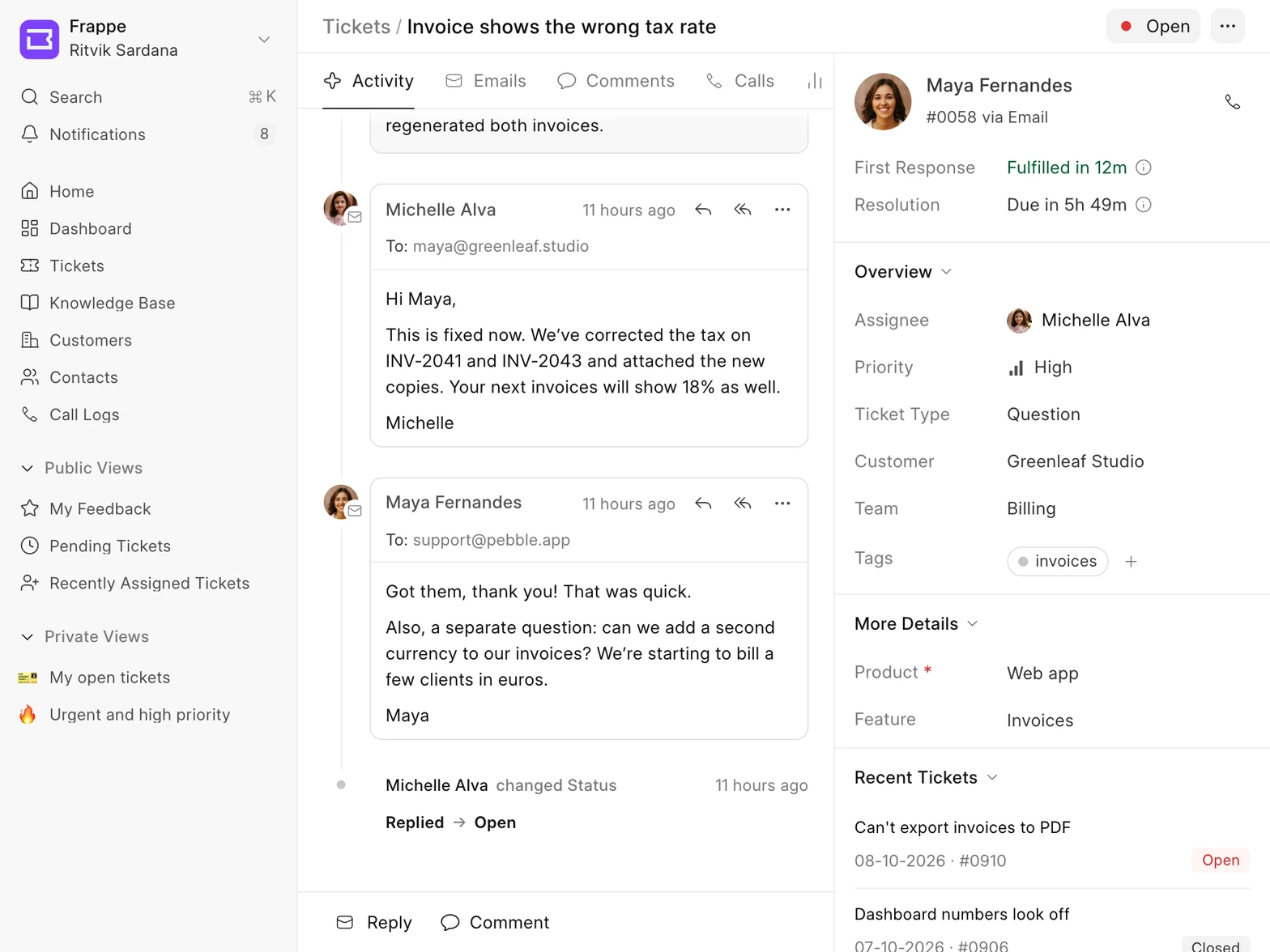Open more options on Michelle Alva's email
1270x952 pixels.
pos(782,210)
